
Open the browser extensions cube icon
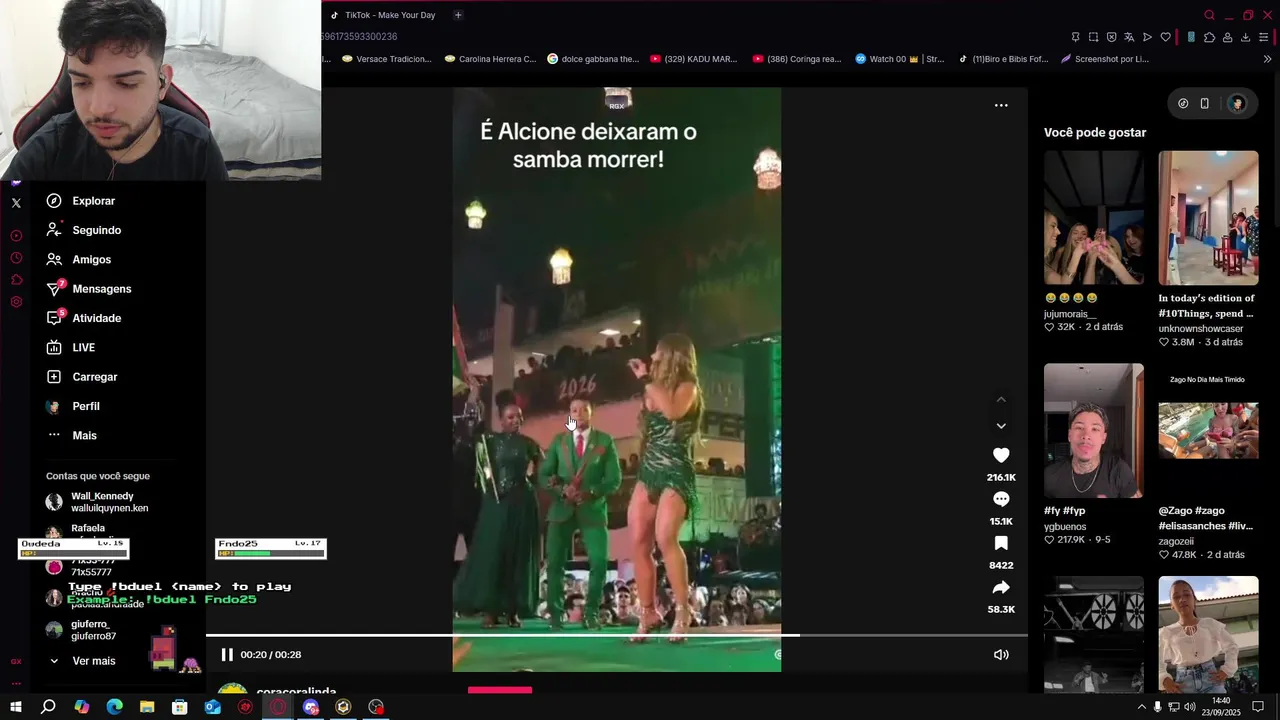point(1209,37)
